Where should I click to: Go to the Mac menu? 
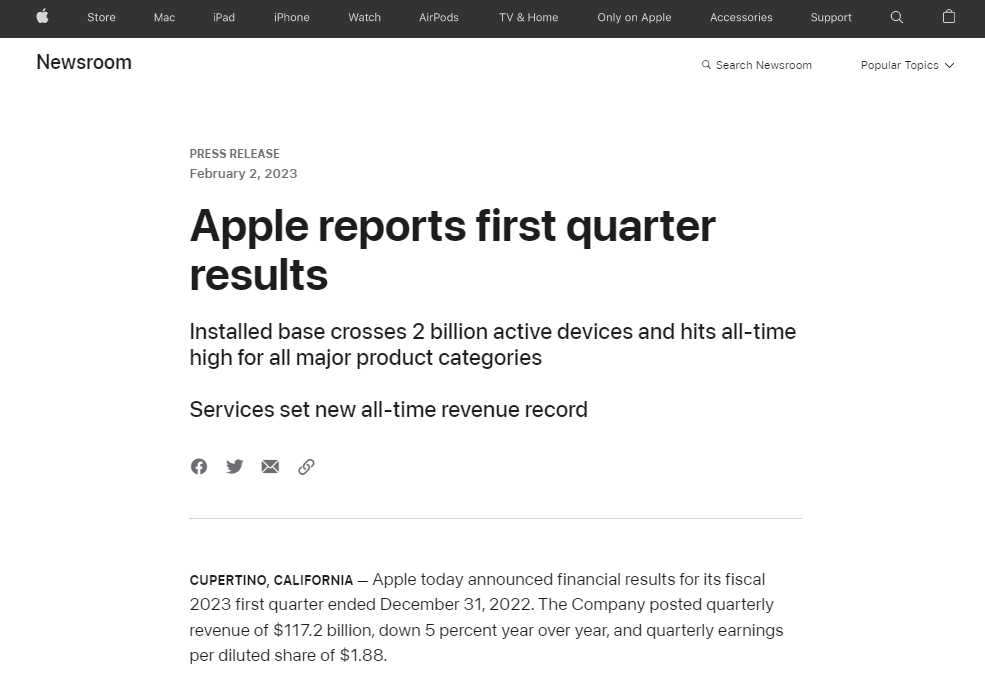pyautogui.click(x=164, y=17)
